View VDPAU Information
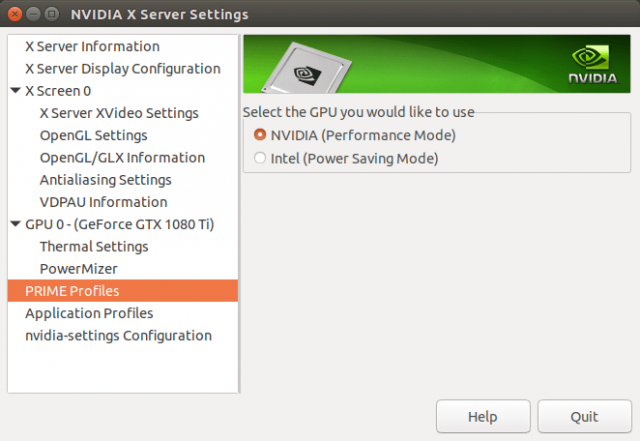This screenshot has width=640, height=441. pos(103,202)
